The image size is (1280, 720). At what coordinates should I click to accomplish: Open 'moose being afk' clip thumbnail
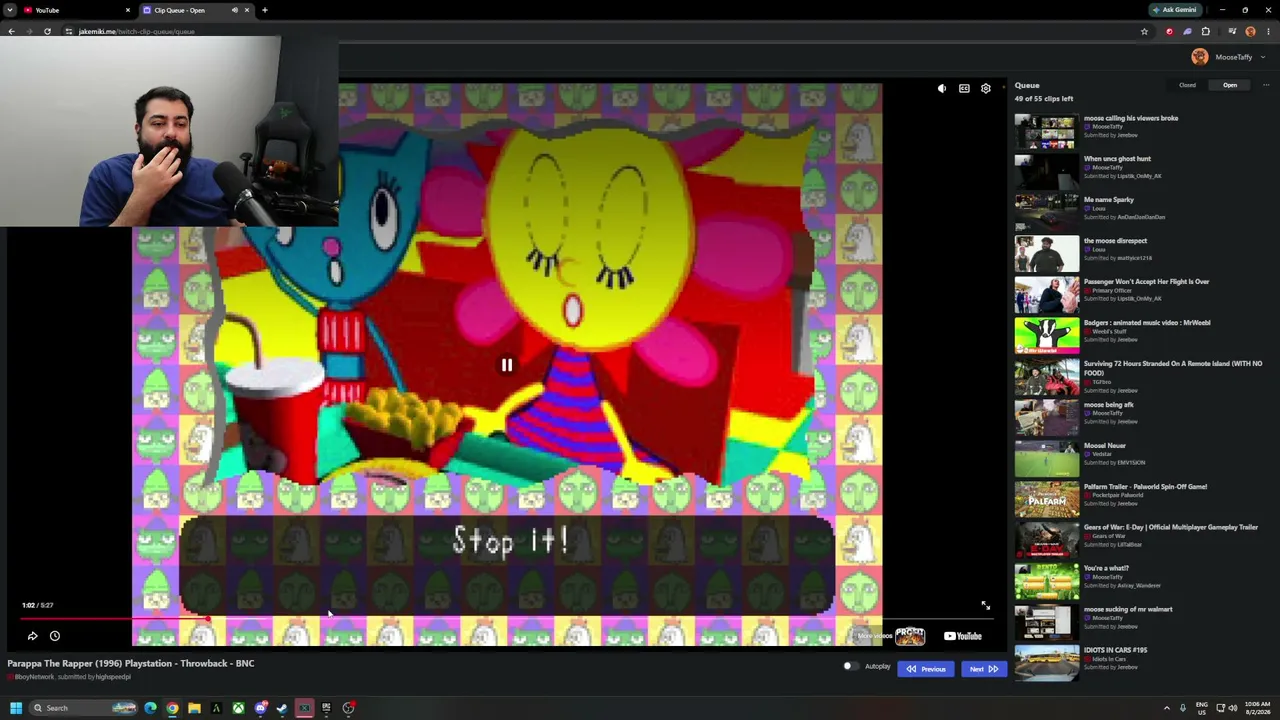click(x=1046, y=419)
